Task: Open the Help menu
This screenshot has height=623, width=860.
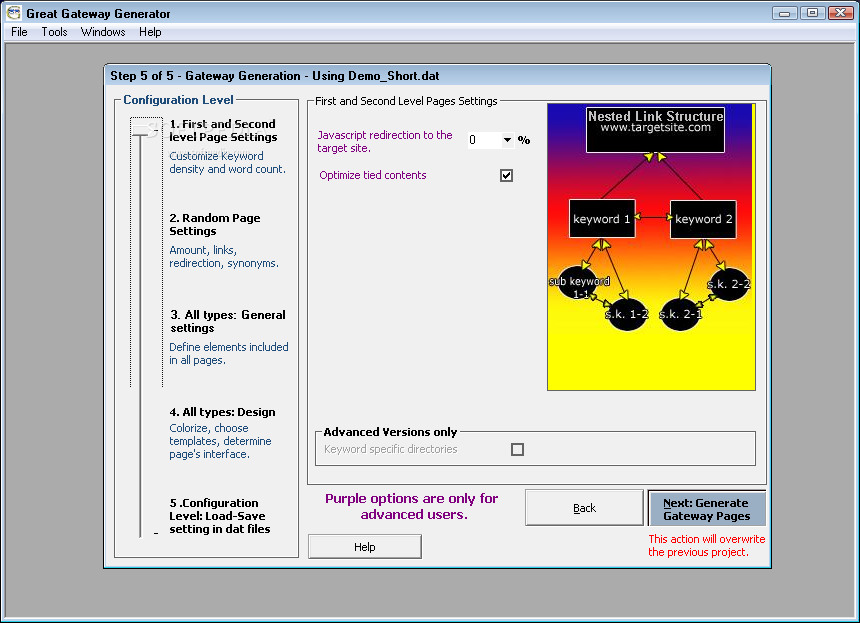Action: coord(150,32)
